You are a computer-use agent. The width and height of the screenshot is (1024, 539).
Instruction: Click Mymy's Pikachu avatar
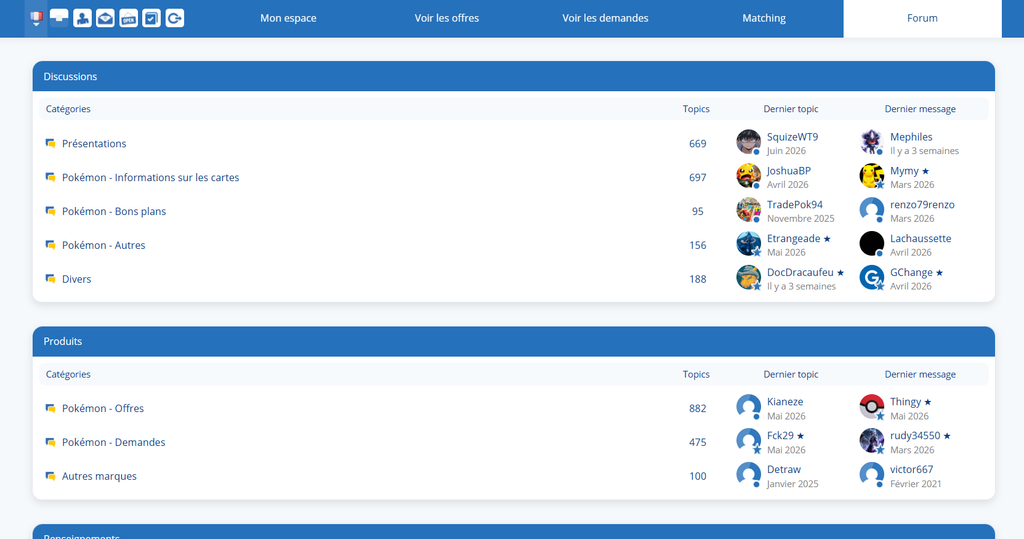click(871, 176)
